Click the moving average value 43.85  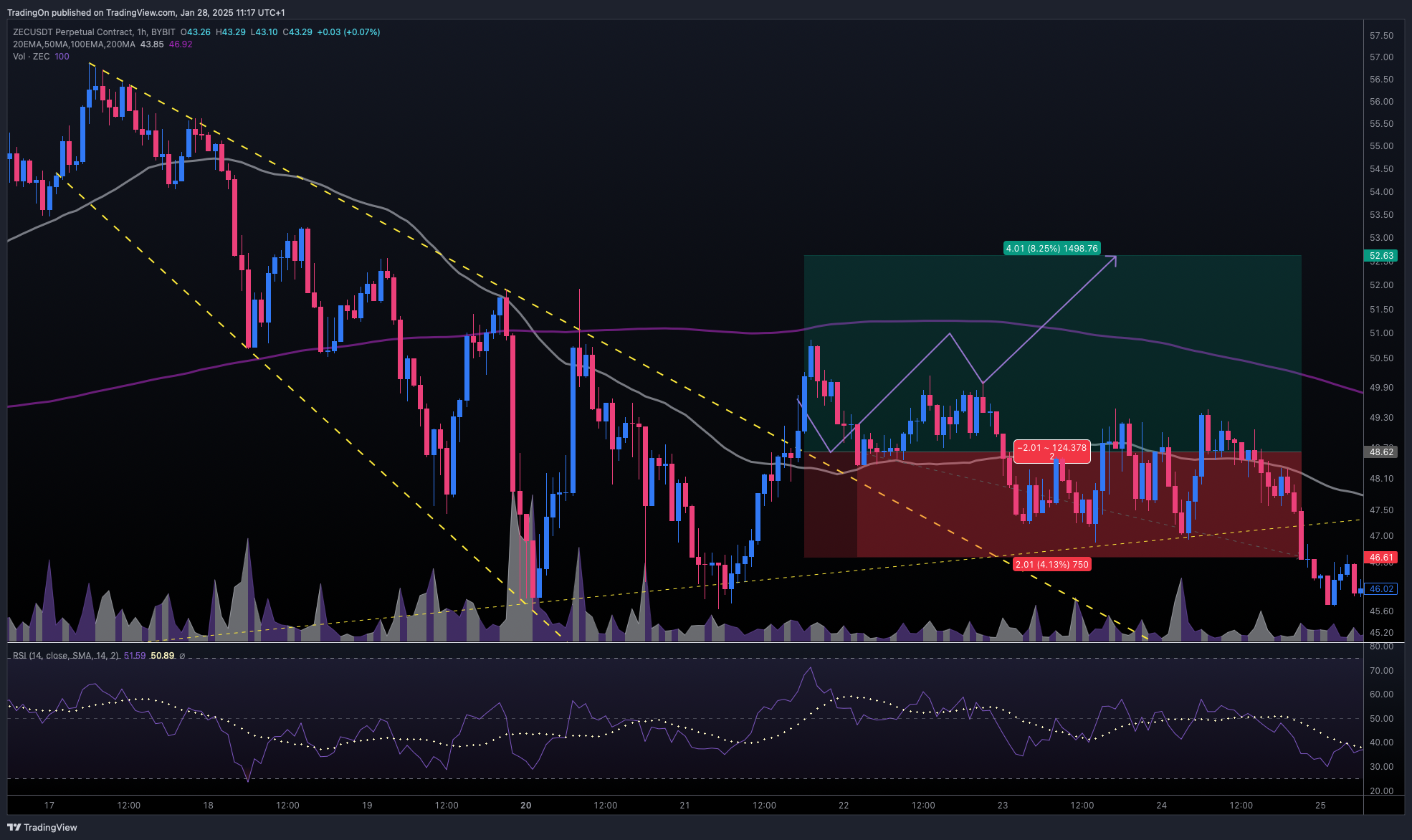[152, 44]
